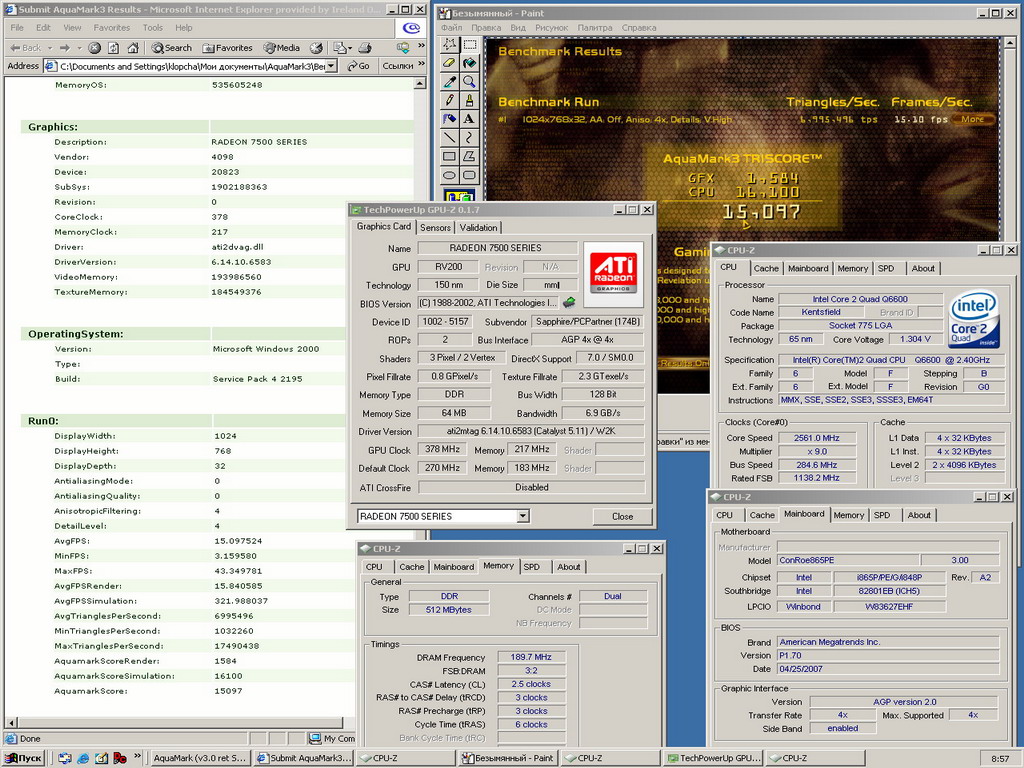Open the Файл menu in Paint
This screenshot has height=768, width=1024.
[x=451, y=28]
